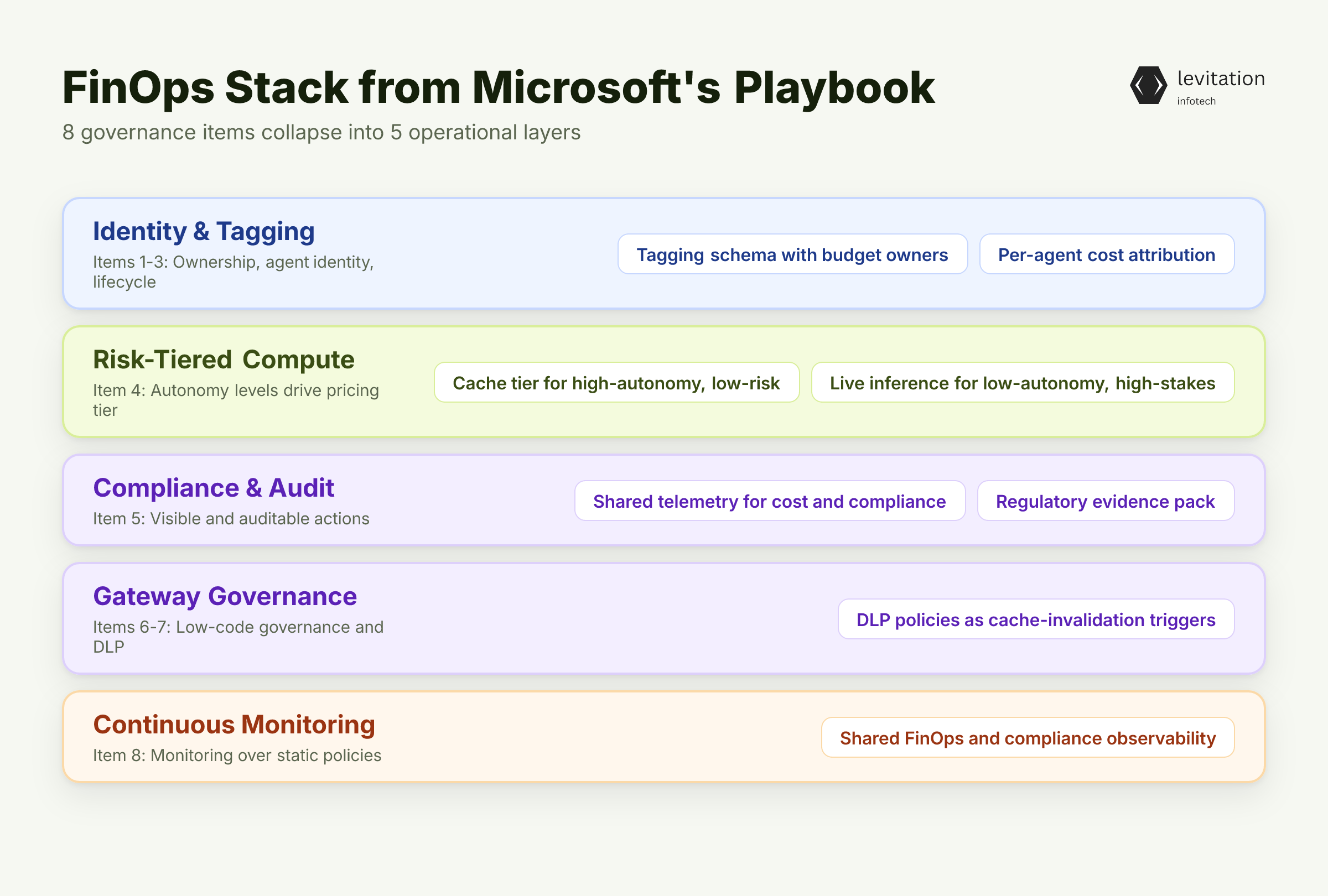Image resolution: width=1328 pixels, height=896 pixels.
Task: Click 'Cache tier for high-autonomy, low-risk' chip
Action: [x=616, y=383]
